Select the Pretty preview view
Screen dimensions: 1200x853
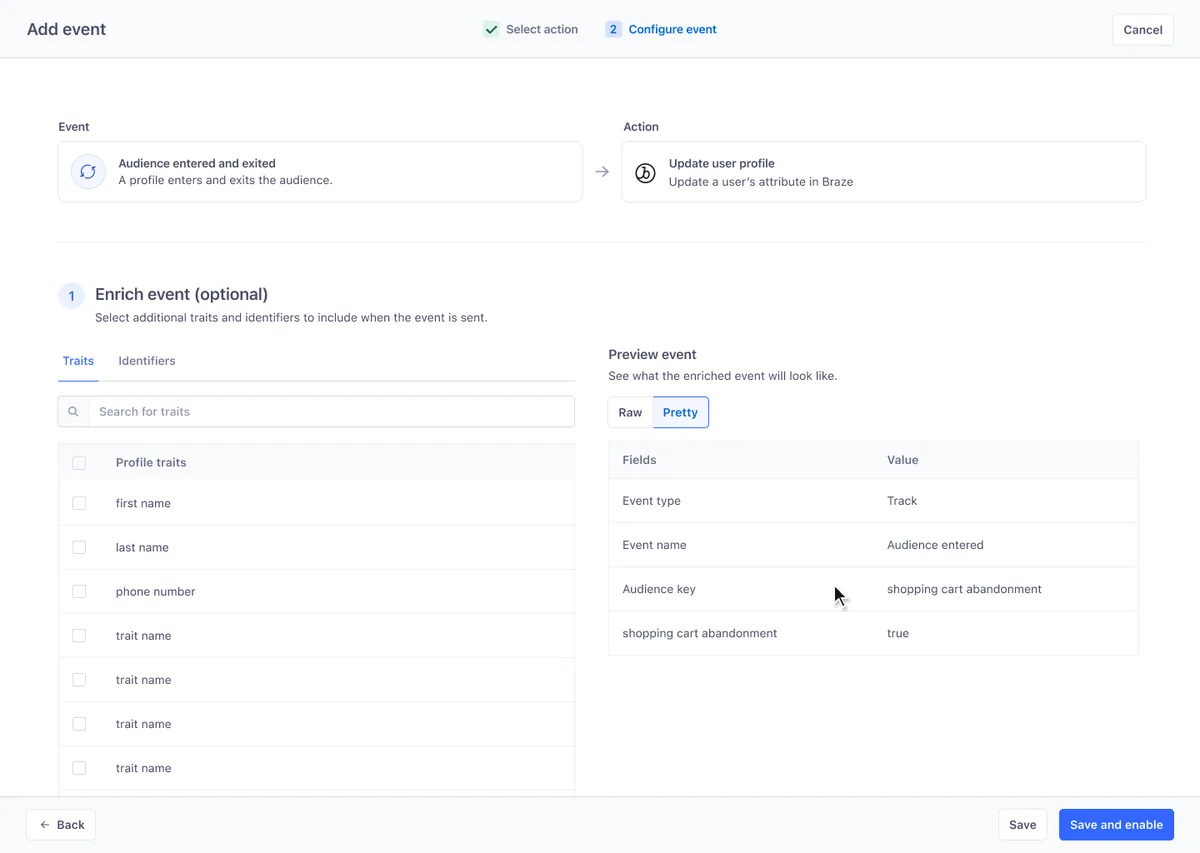coord(680,412)
